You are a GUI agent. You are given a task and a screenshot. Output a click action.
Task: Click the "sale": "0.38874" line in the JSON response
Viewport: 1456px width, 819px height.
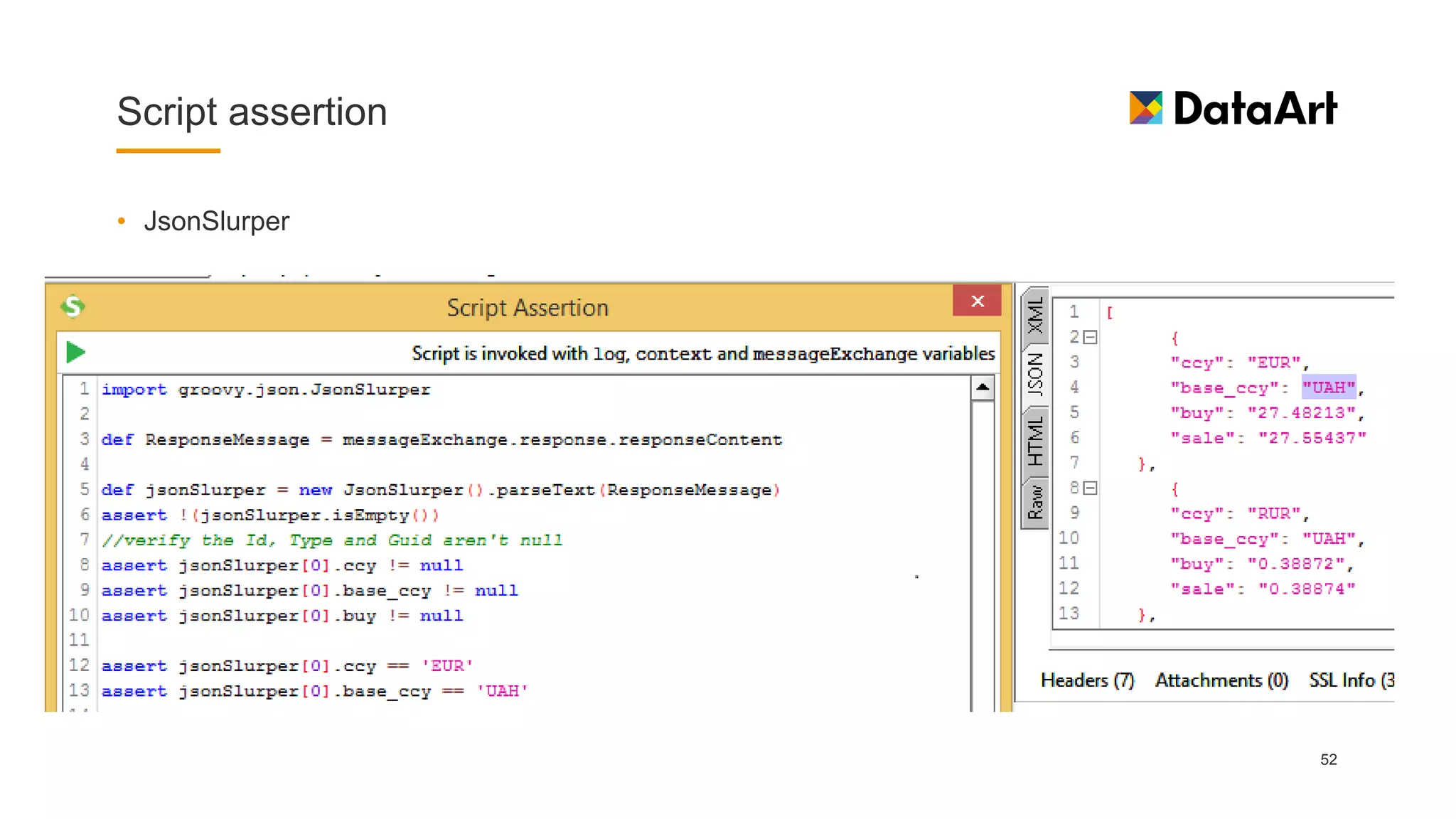[x=1263, y=589]
